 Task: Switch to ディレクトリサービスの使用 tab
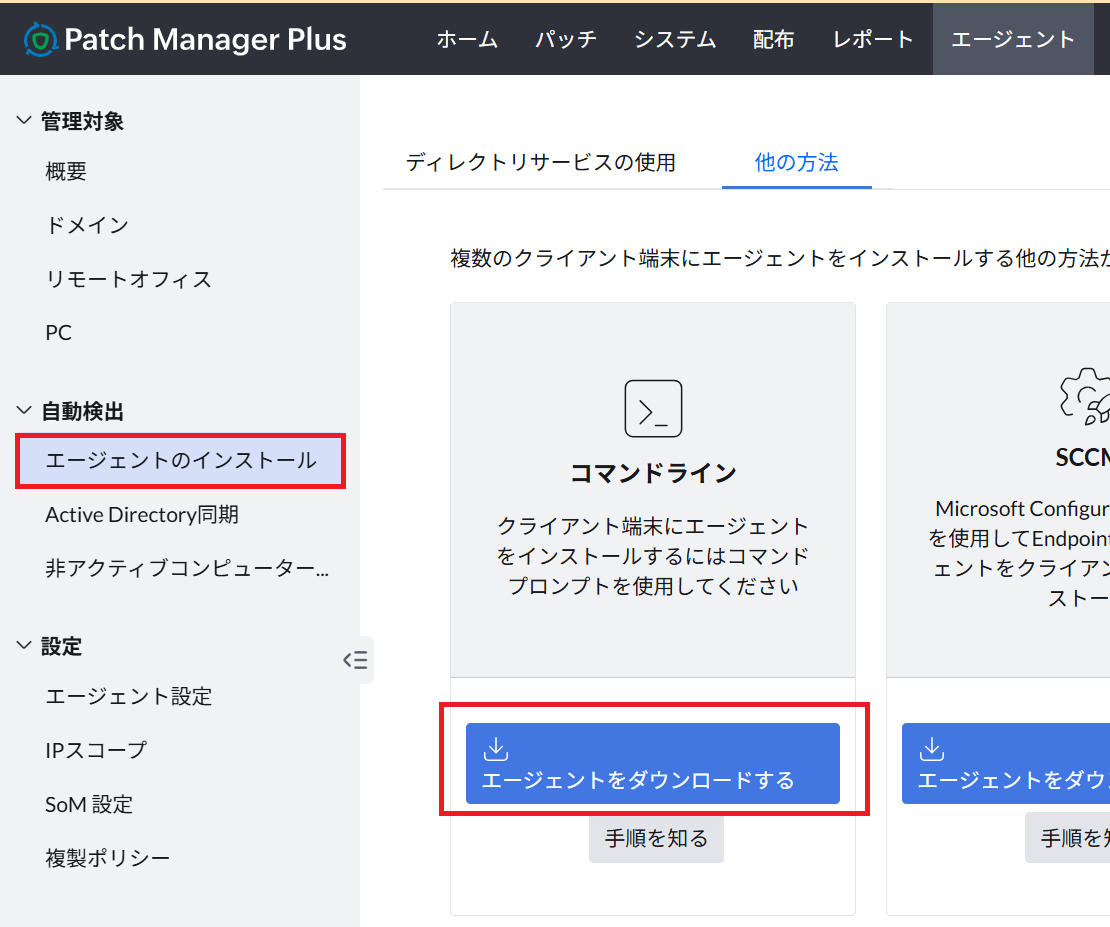tap(541, 162)
